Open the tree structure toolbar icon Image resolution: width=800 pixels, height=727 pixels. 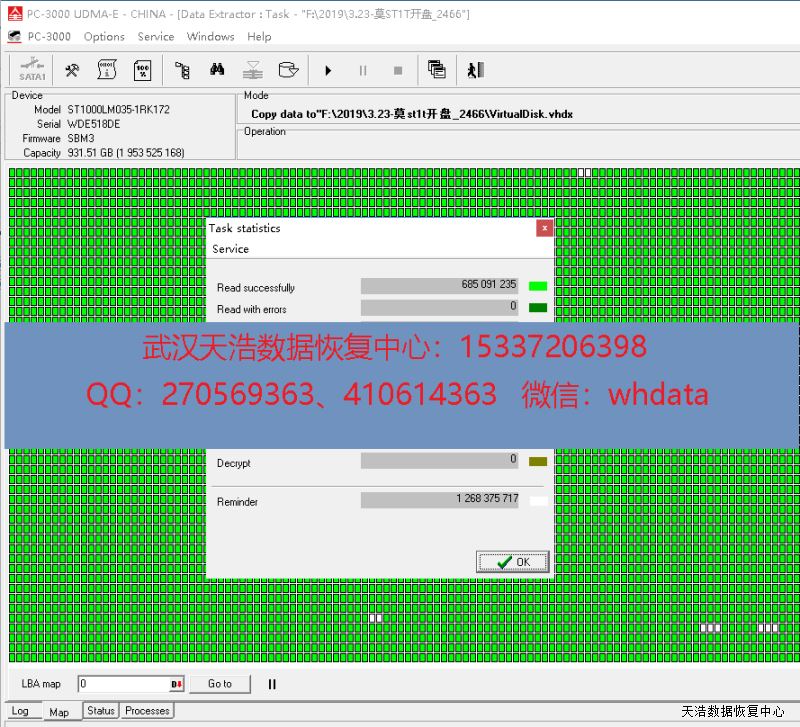pos(182,70)
